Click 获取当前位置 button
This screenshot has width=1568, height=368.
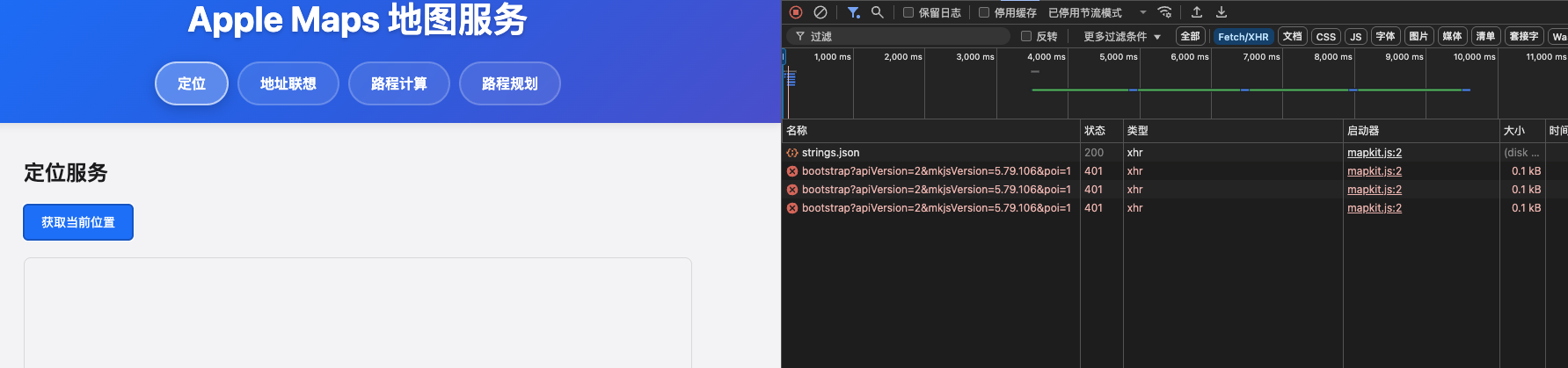click(78, 222)
